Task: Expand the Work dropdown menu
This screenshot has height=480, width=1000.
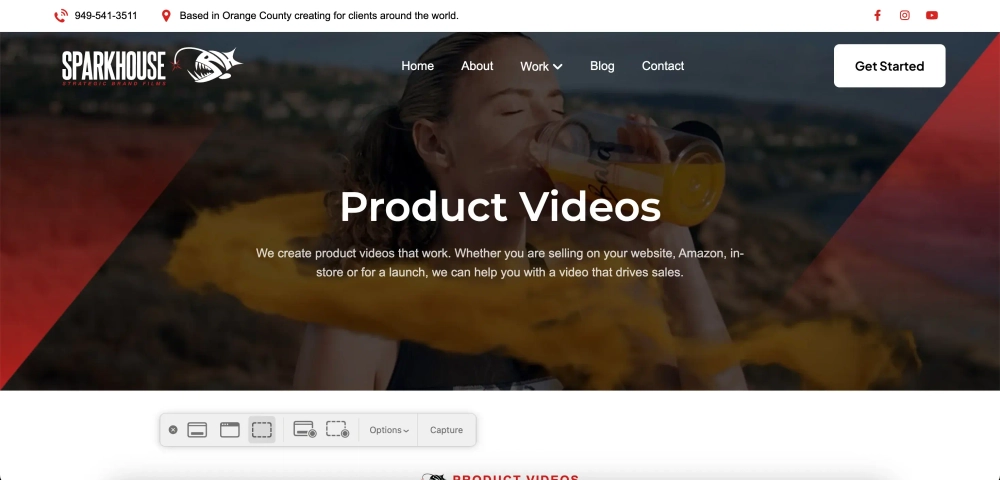Action: click(x=541, y=66)
